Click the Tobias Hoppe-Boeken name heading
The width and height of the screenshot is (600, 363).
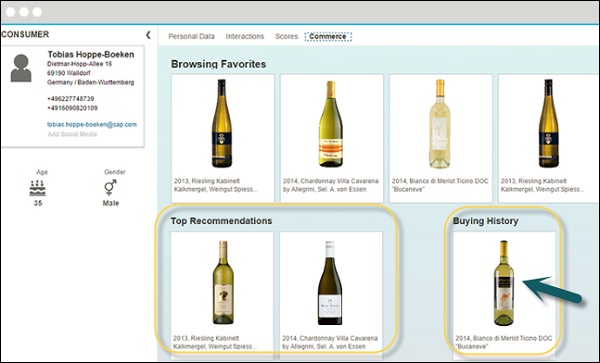(x=91, y=54)
